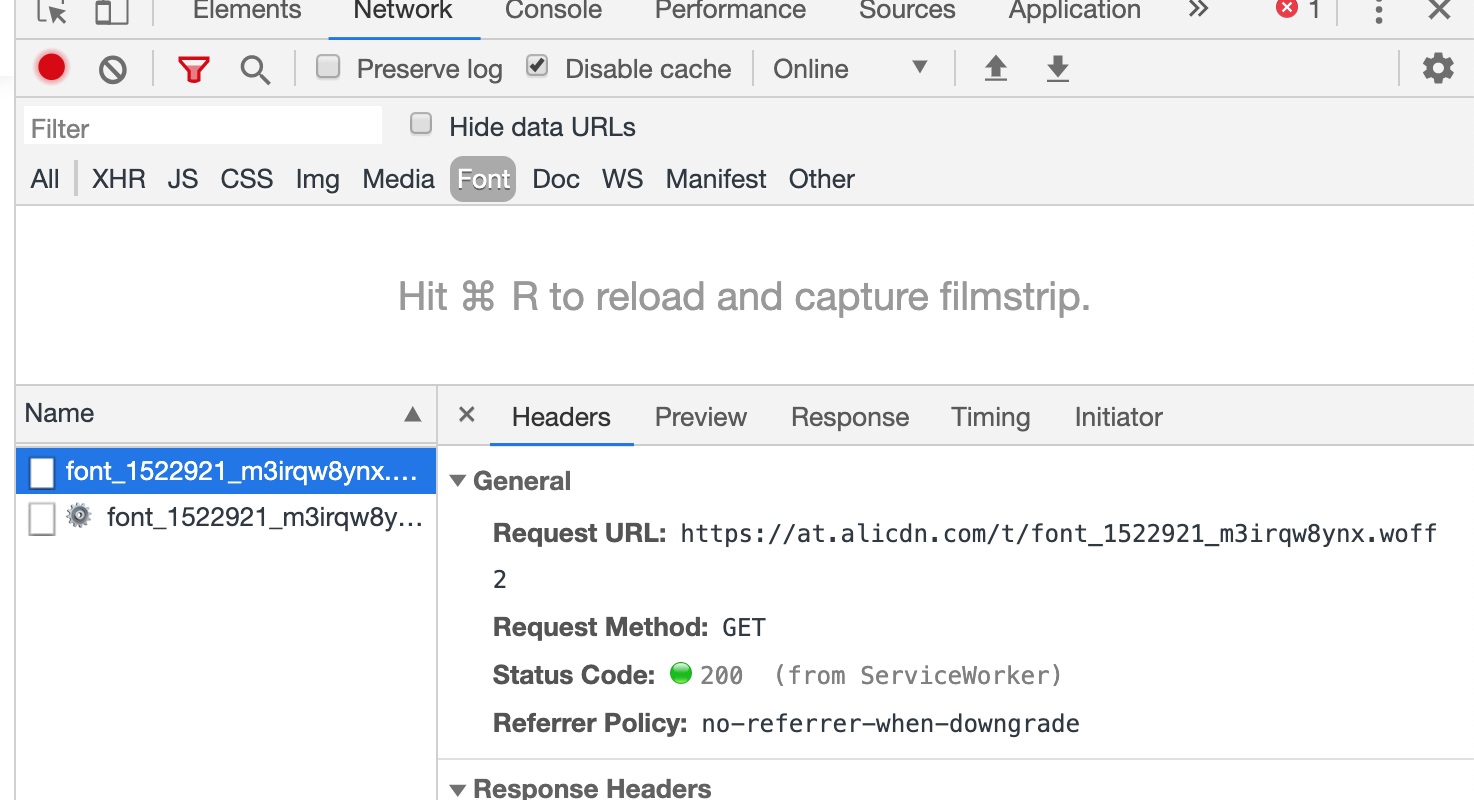
Task: Export HAR file with download arrow
Action: click(1057, 68)
